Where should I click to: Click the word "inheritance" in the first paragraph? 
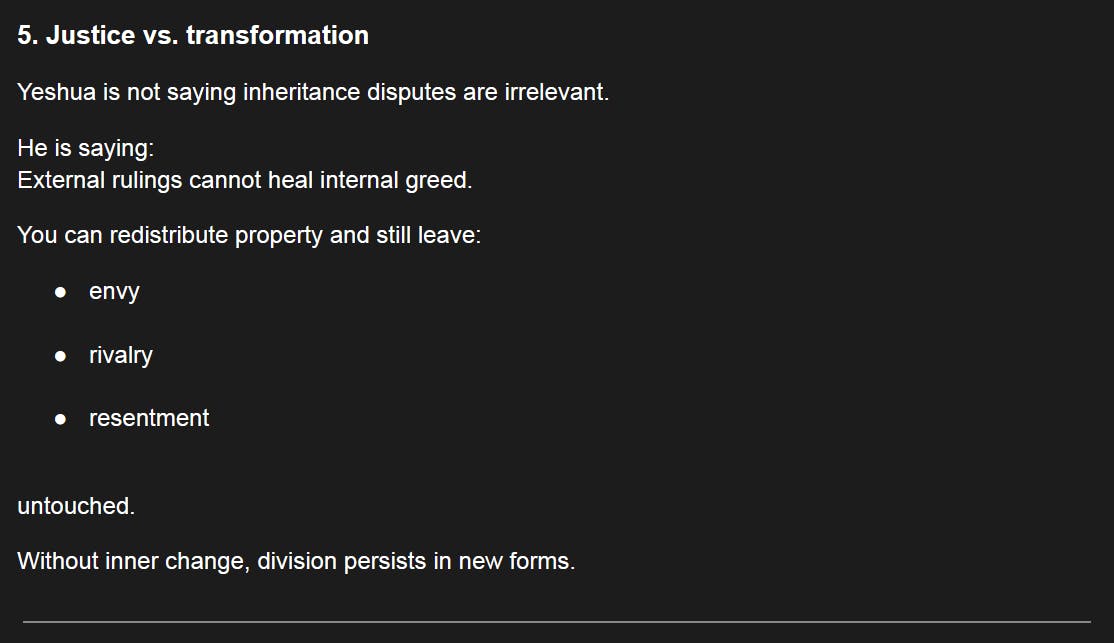pos(301,92)
